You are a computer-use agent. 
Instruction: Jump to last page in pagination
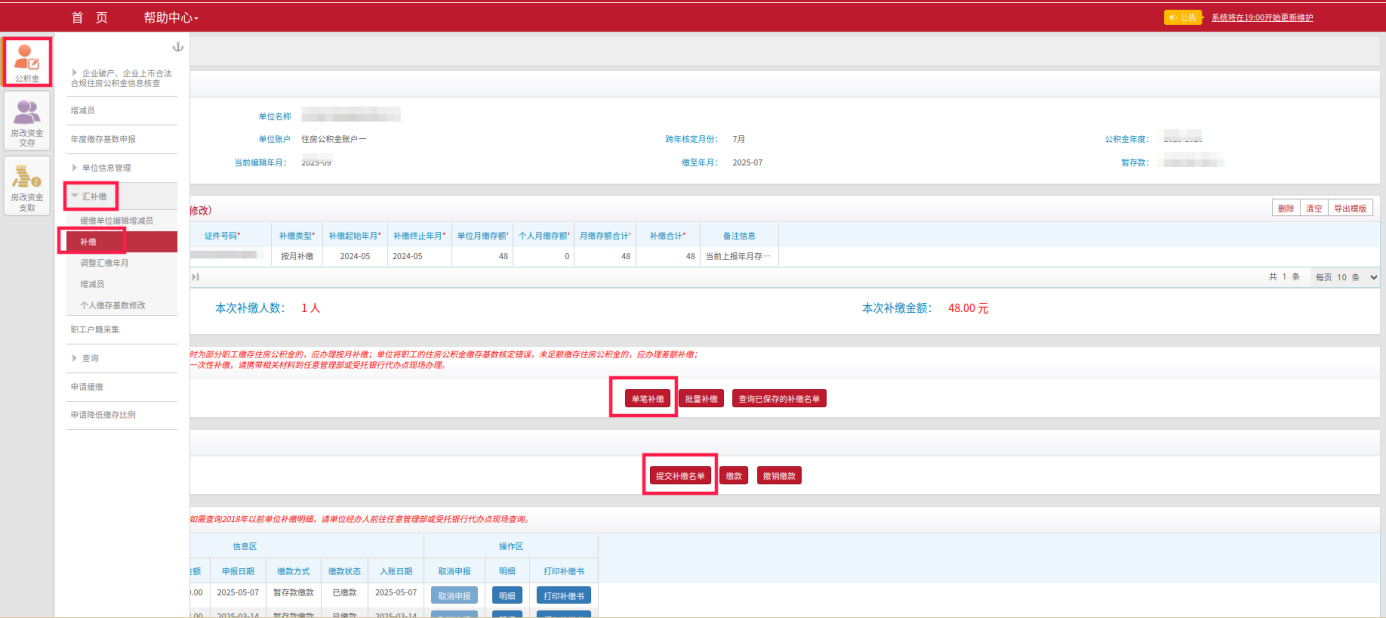[x=195, y=277]
